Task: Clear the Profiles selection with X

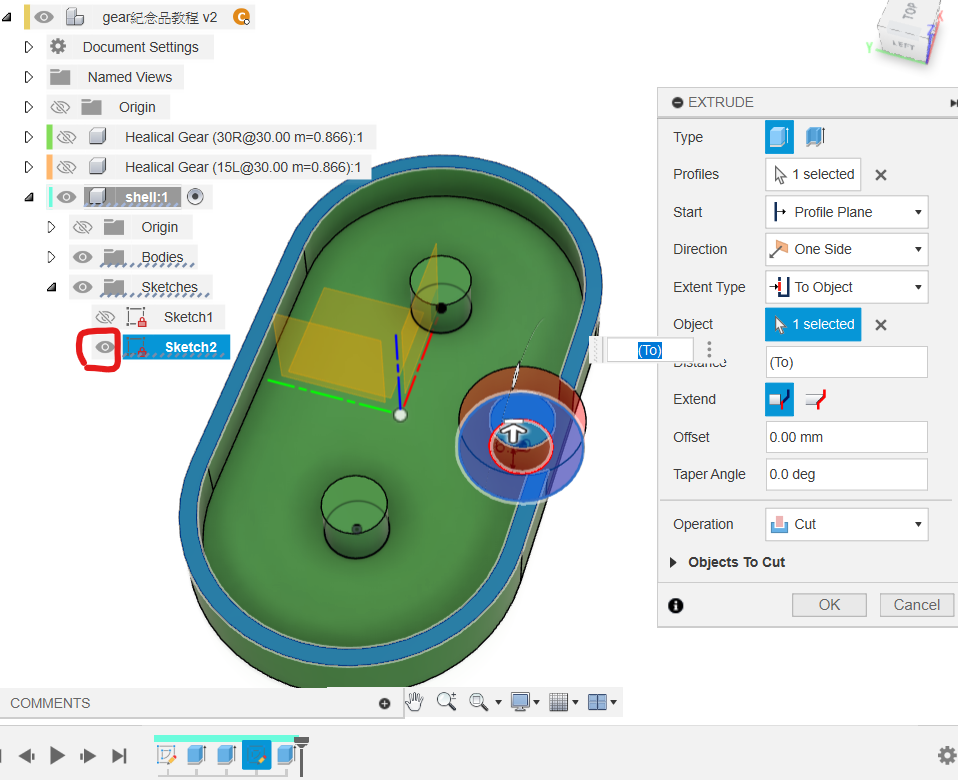Action: coord(881,175)
